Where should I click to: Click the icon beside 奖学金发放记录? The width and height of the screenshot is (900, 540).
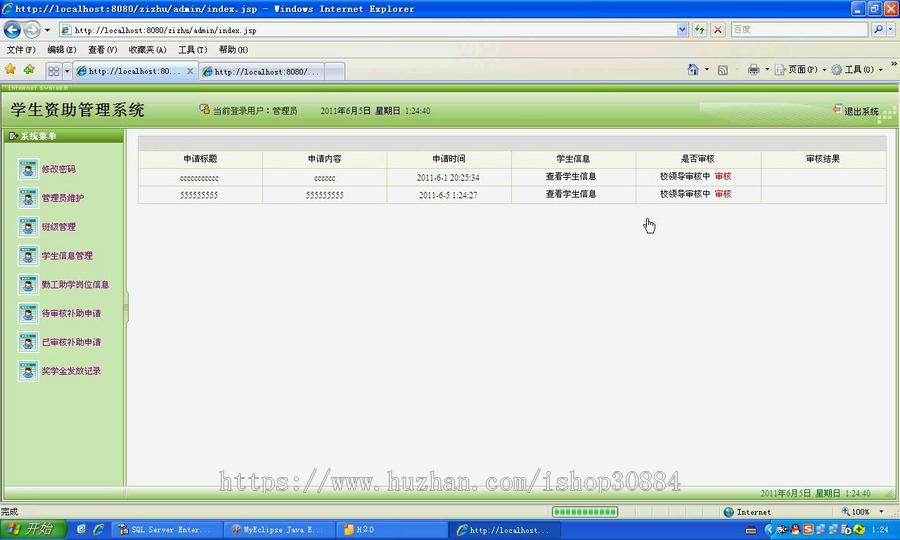click(28, 371)
